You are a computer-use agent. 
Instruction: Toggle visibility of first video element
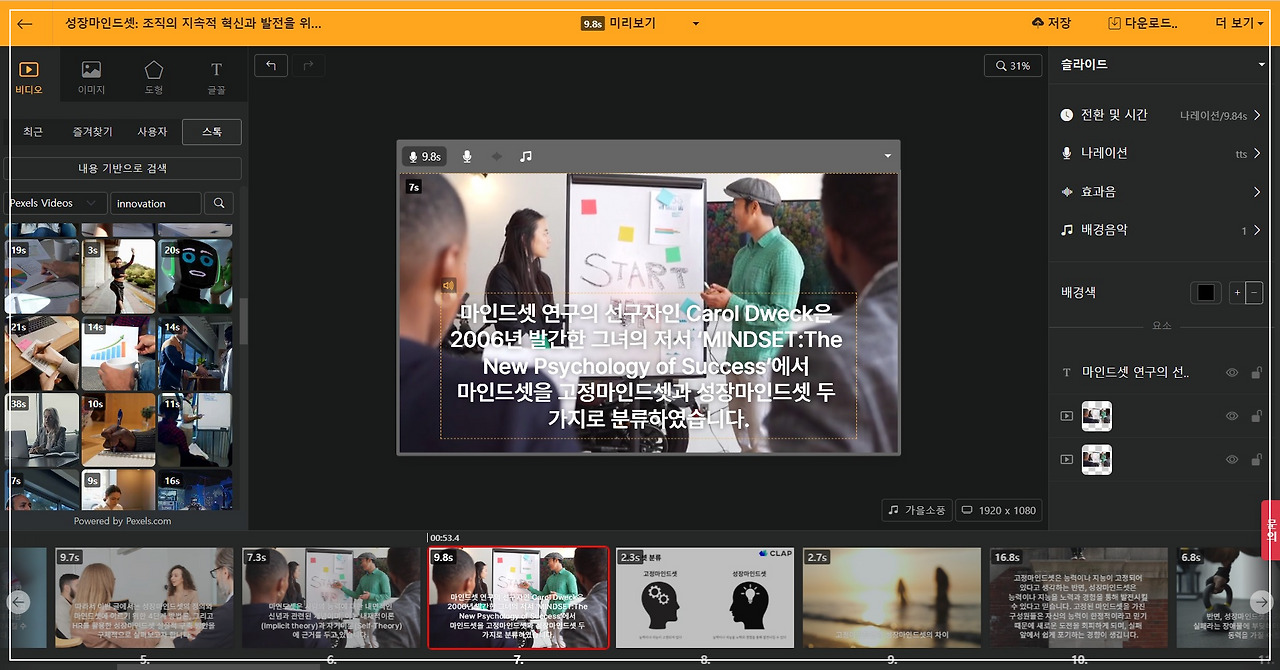point(1232,416)
